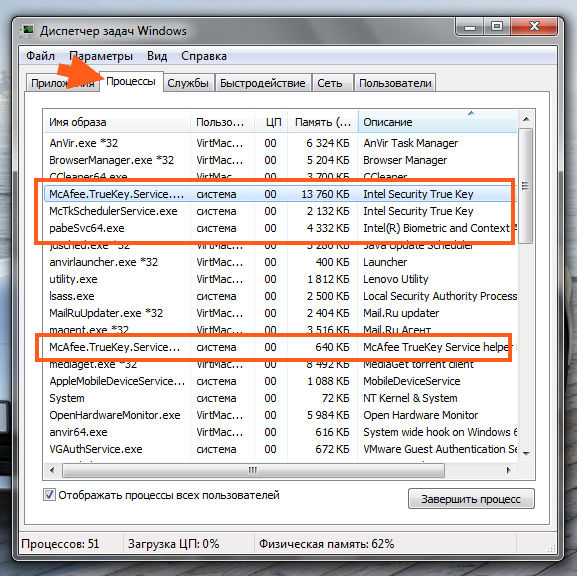Sort by Описание column header
Viewport: 577px width, 576px height.
tap(437, 122)
